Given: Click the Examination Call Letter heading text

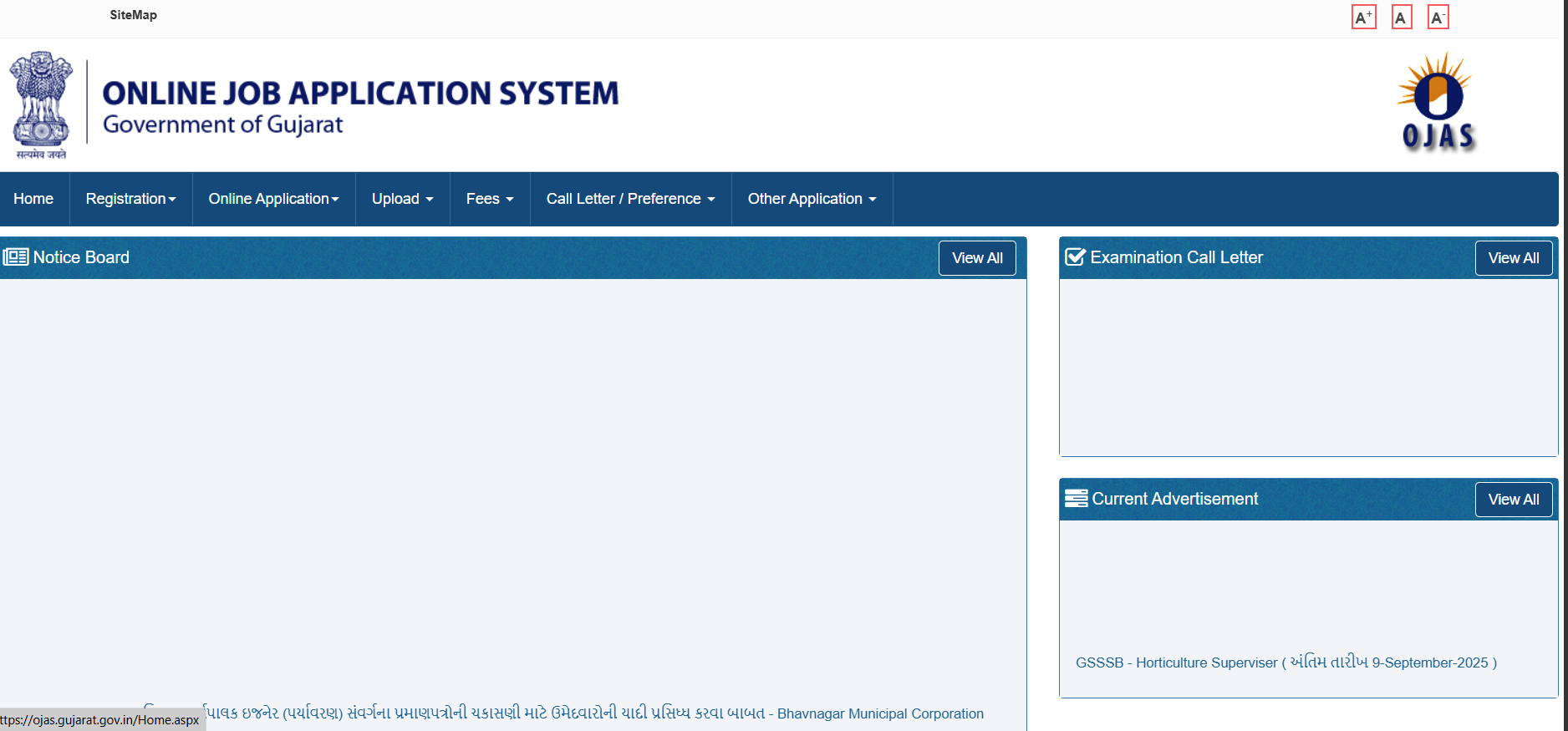Looking at the screenshot, I should (1176, 257).
